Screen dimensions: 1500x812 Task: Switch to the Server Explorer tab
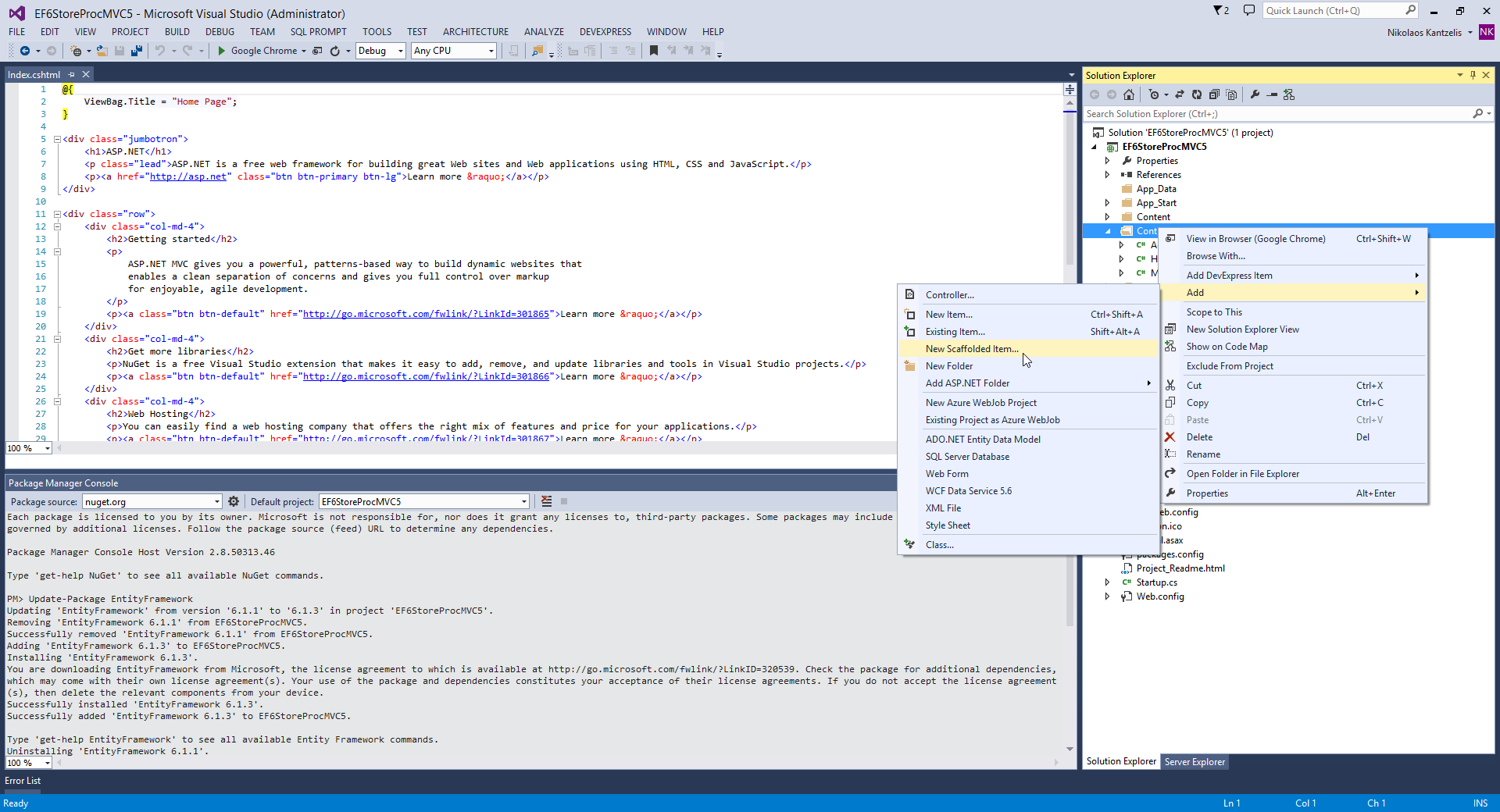coord(1194,762)
